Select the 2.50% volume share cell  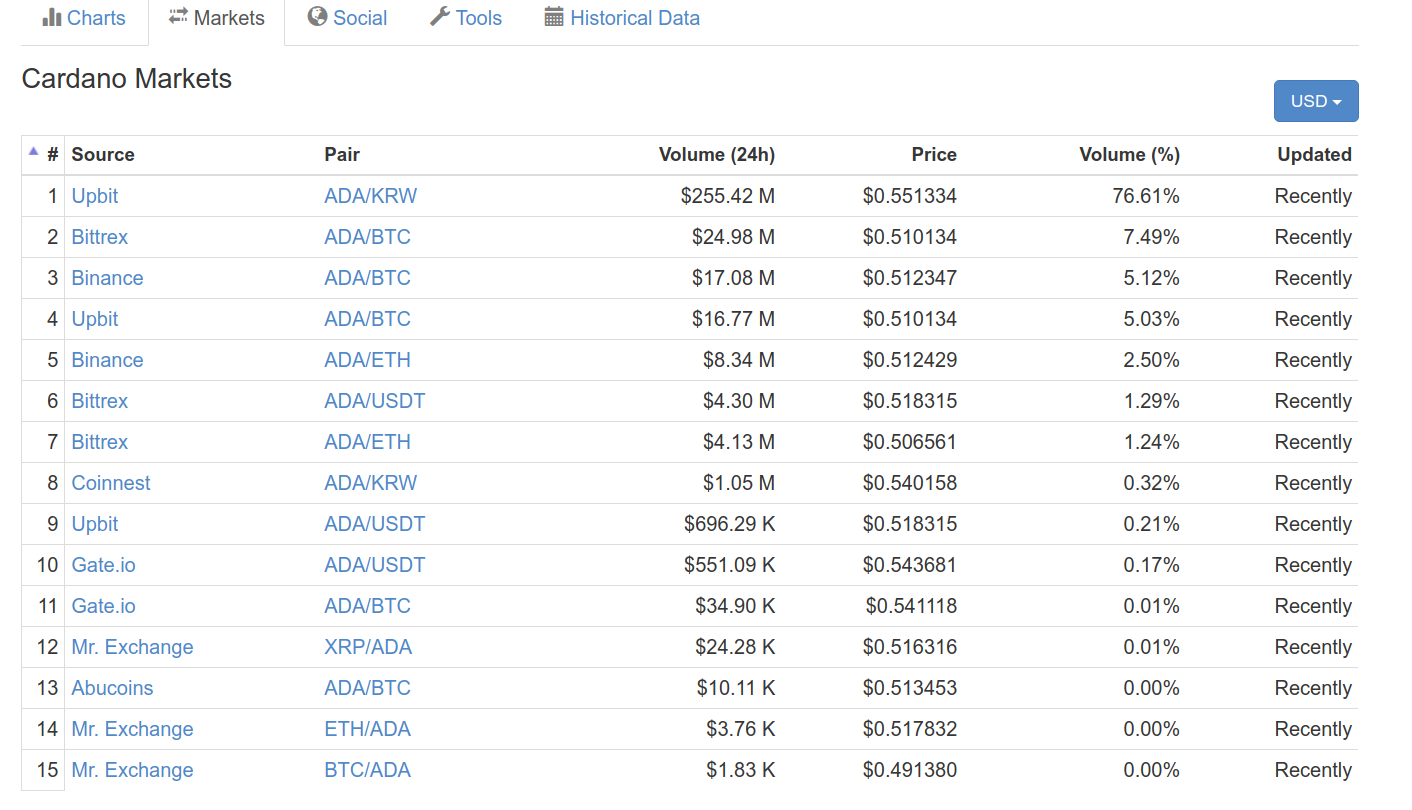(1151, 360)
